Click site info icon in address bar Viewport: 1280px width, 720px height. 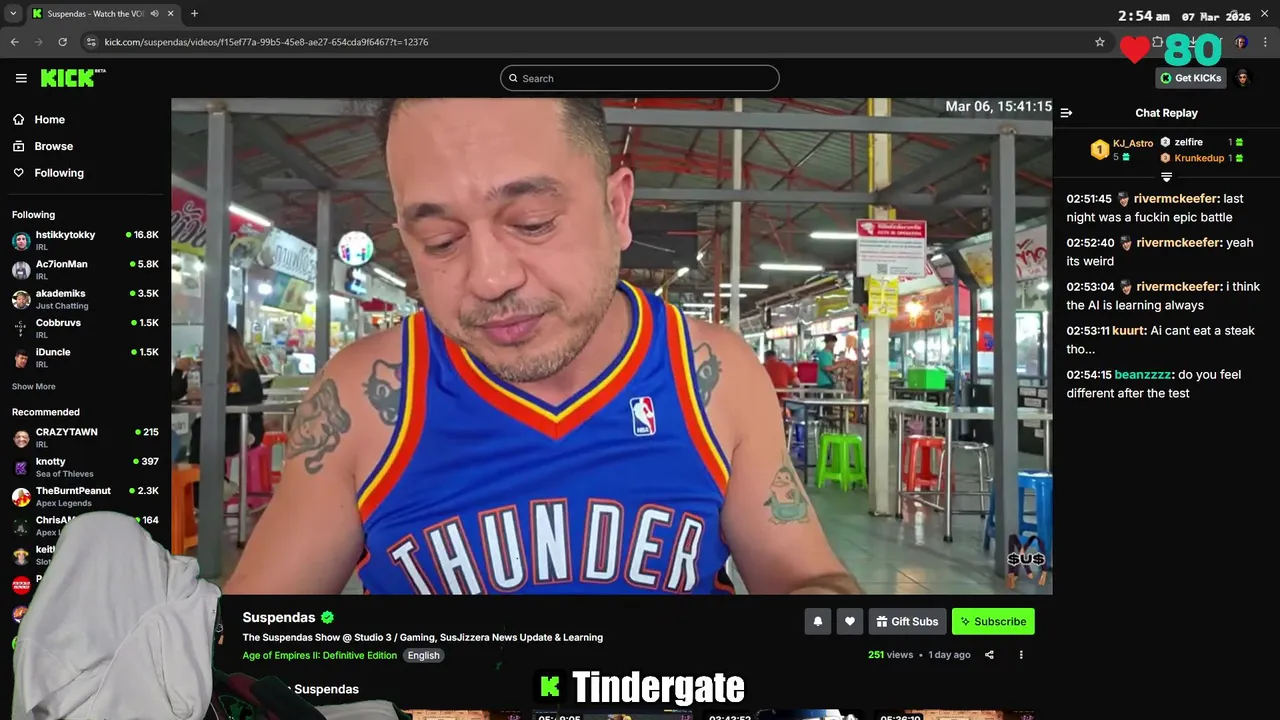pos(91,42)
